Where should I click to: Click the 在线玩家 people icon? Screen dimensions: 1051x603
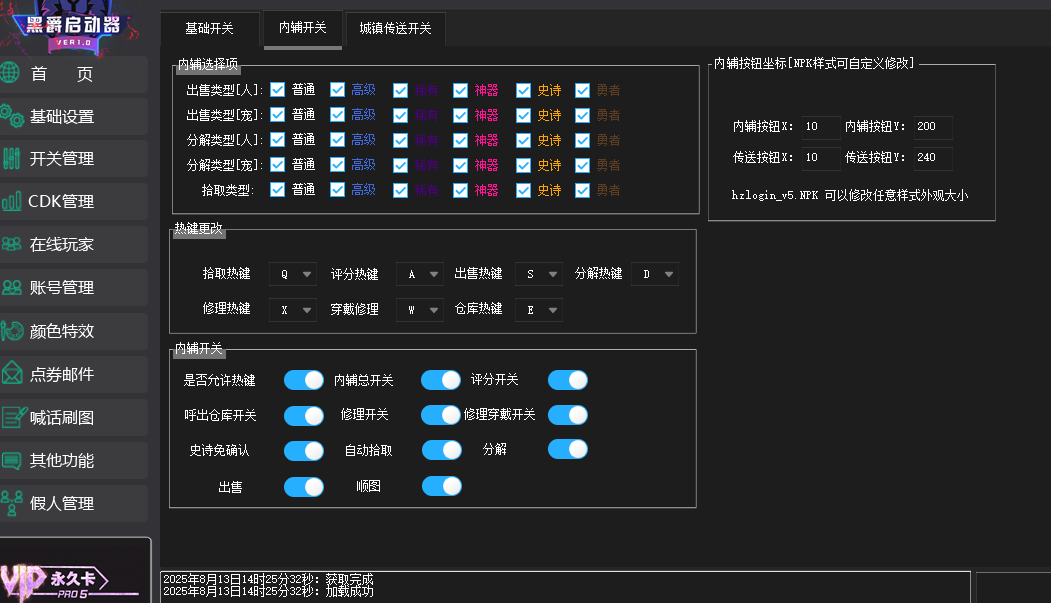coord(12,244)
